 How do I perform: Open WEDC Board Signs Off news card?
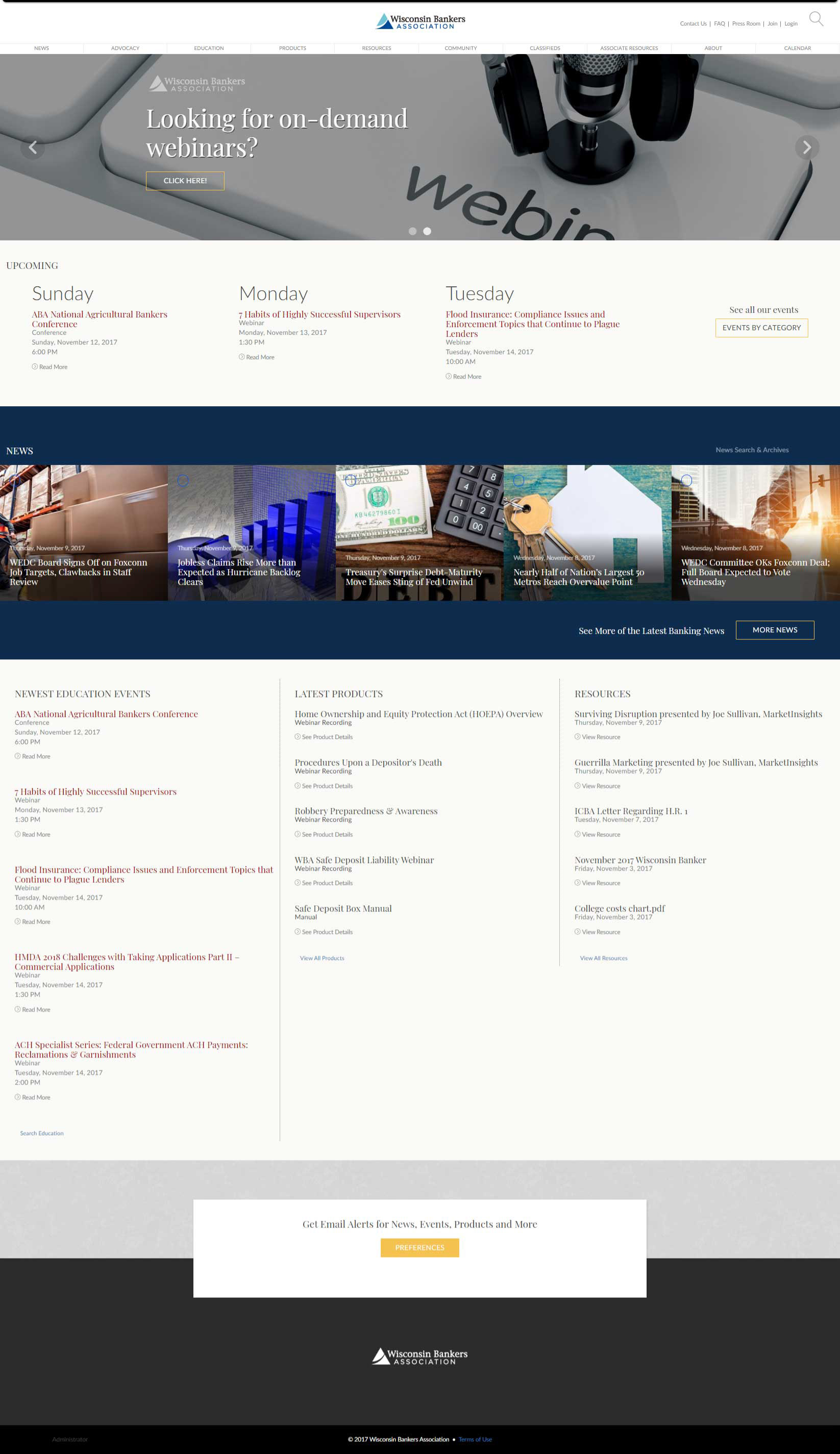84,533
